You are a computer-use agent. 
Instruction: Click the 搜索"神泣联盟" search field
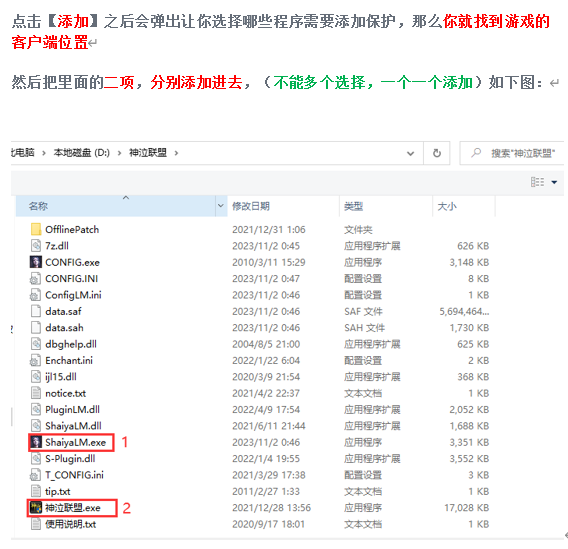point(511,153)
